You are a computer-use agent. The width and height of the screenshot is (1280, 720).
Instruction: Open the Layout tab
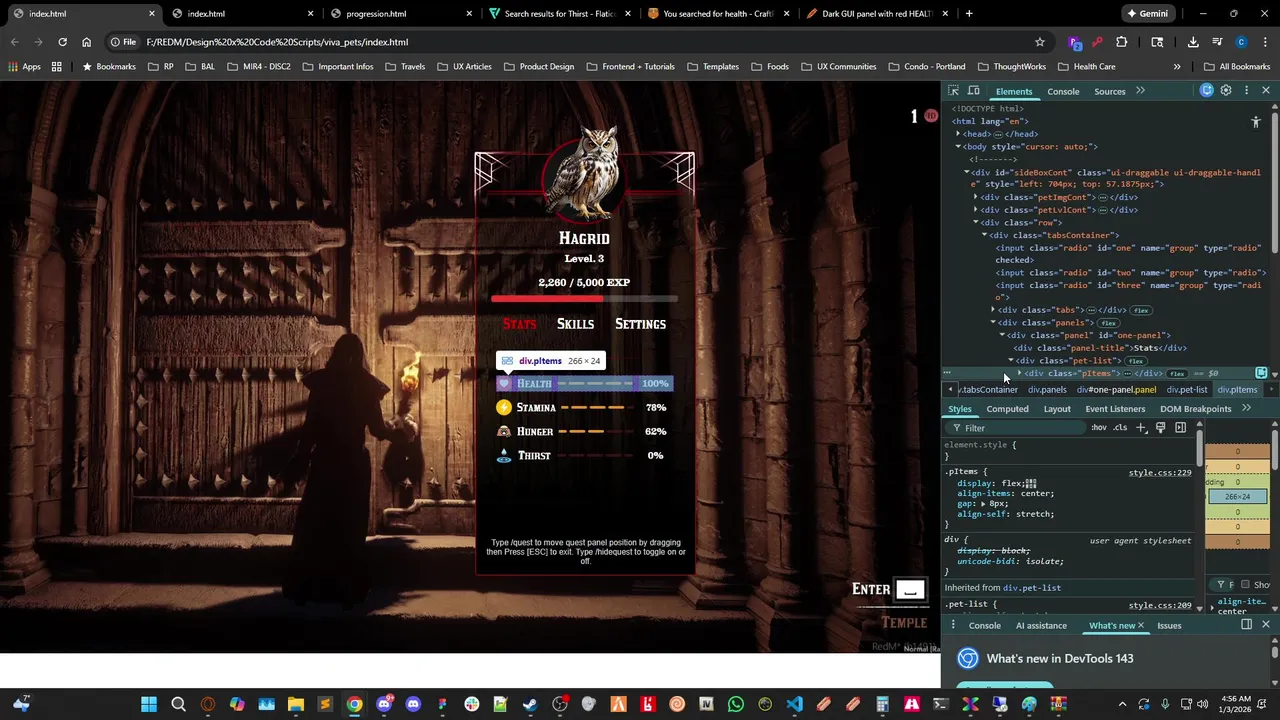coord(1057,409)
